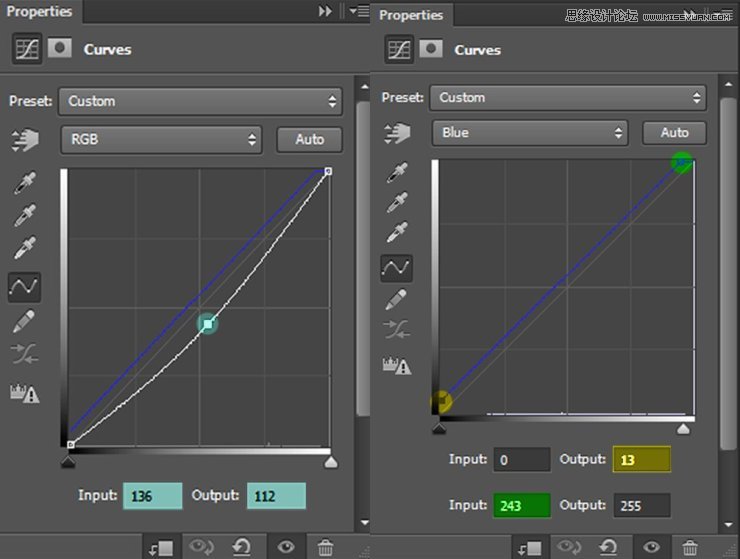Image resolution: width=740 pixels, height=559 pixels.
Task: Open the Curves adjustment icon in right panel
Action: (x=399, y=49)
